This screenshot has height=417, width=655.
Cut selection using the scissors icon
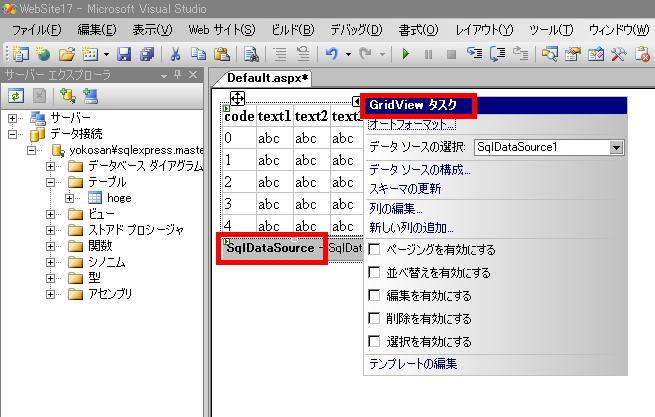tap(175, 54)
